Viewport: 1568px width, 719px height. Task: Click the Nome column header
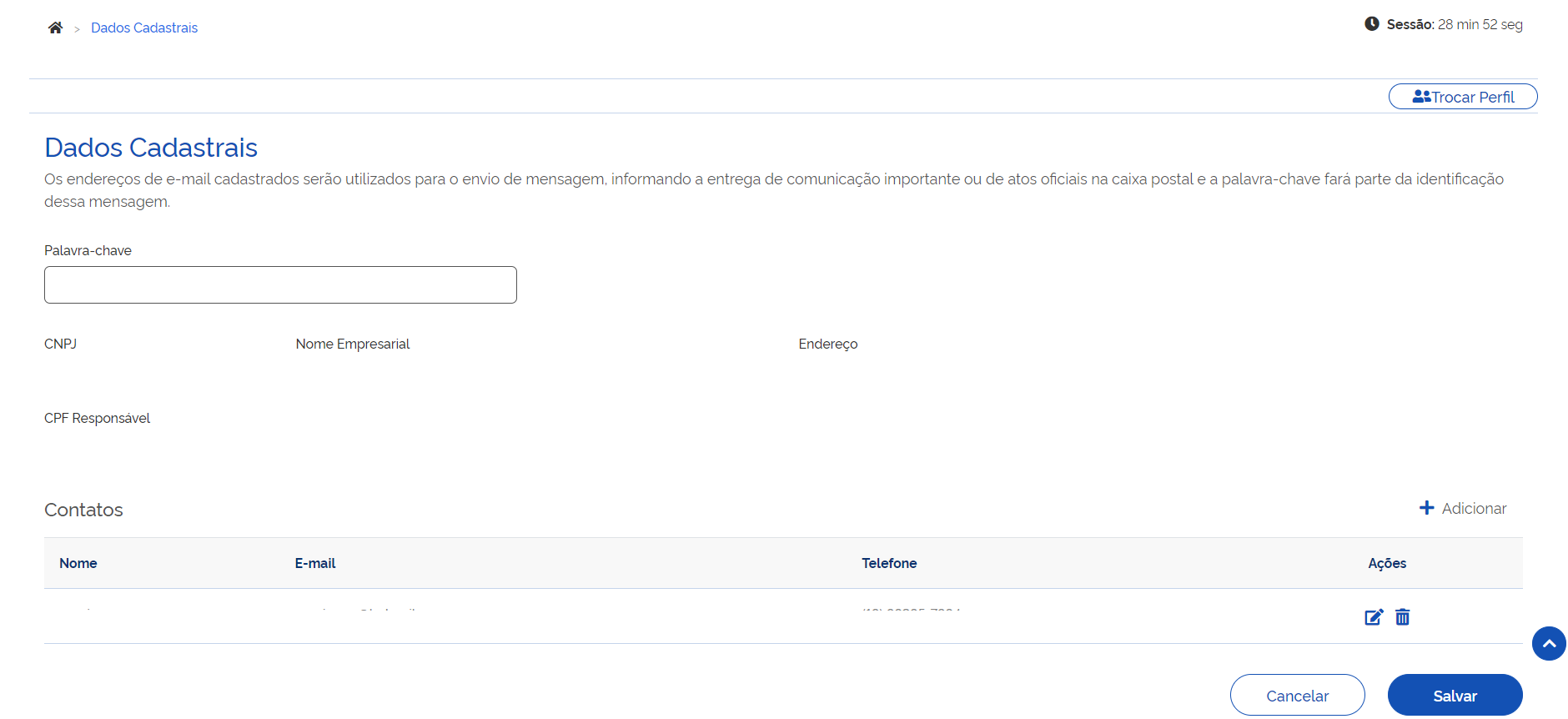pyautogui.click(x=78, y=563)
